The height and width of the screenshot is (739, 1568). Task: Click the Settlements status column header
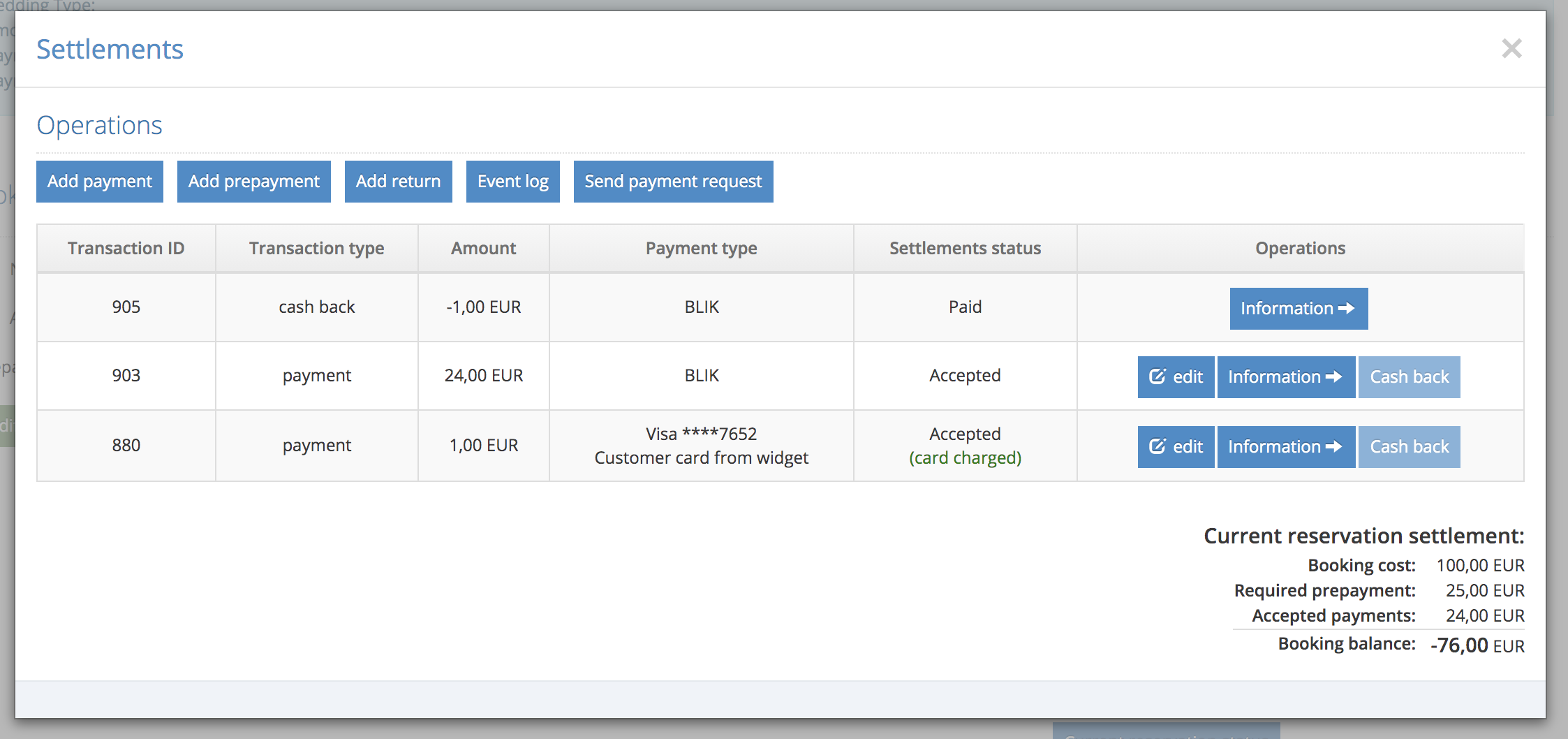point(965,249)
